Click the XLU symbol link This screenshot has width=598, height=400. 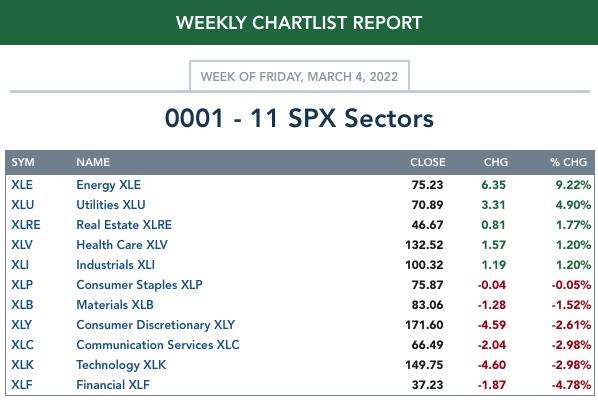(23, 205)
